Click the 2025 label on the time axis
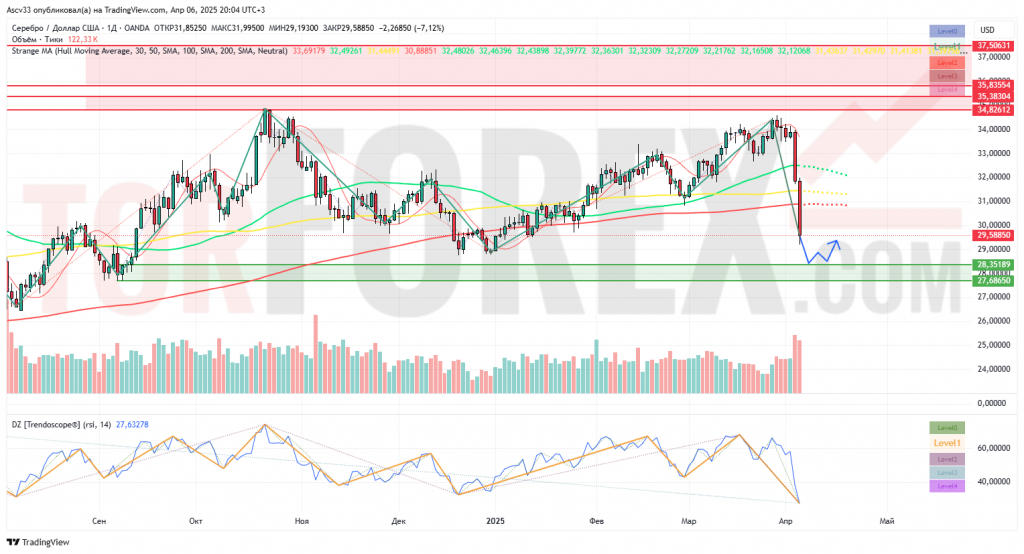Viewport: 1024px width, 554px height. point(496,521)
